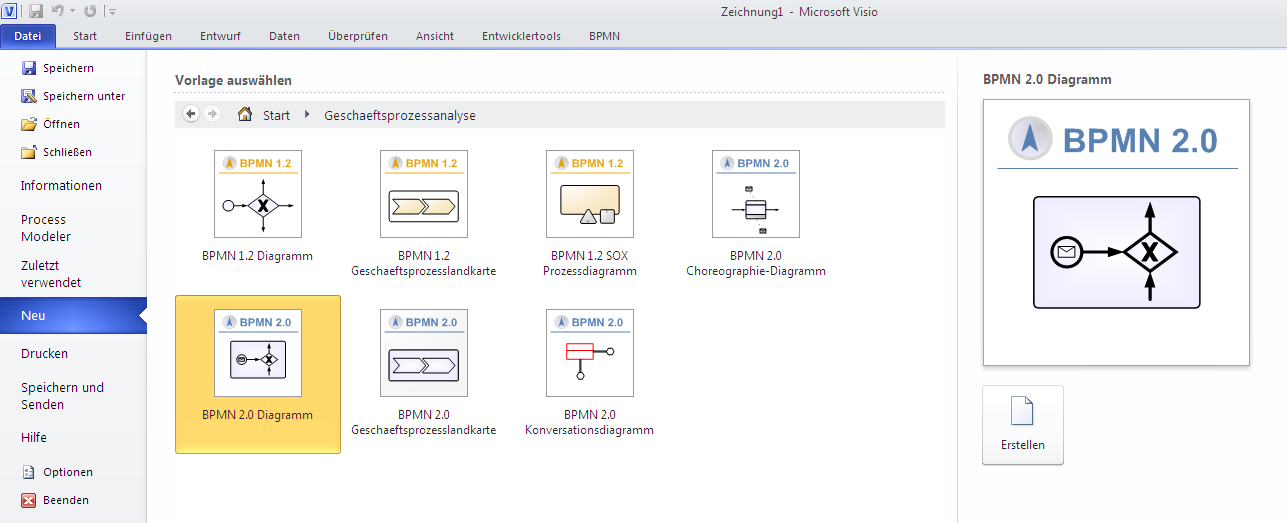The width and height of the screenshot is (1287, 523).
Task: Click the 'BPMN 1.2 Diagramm' label text
Action: 257,256
